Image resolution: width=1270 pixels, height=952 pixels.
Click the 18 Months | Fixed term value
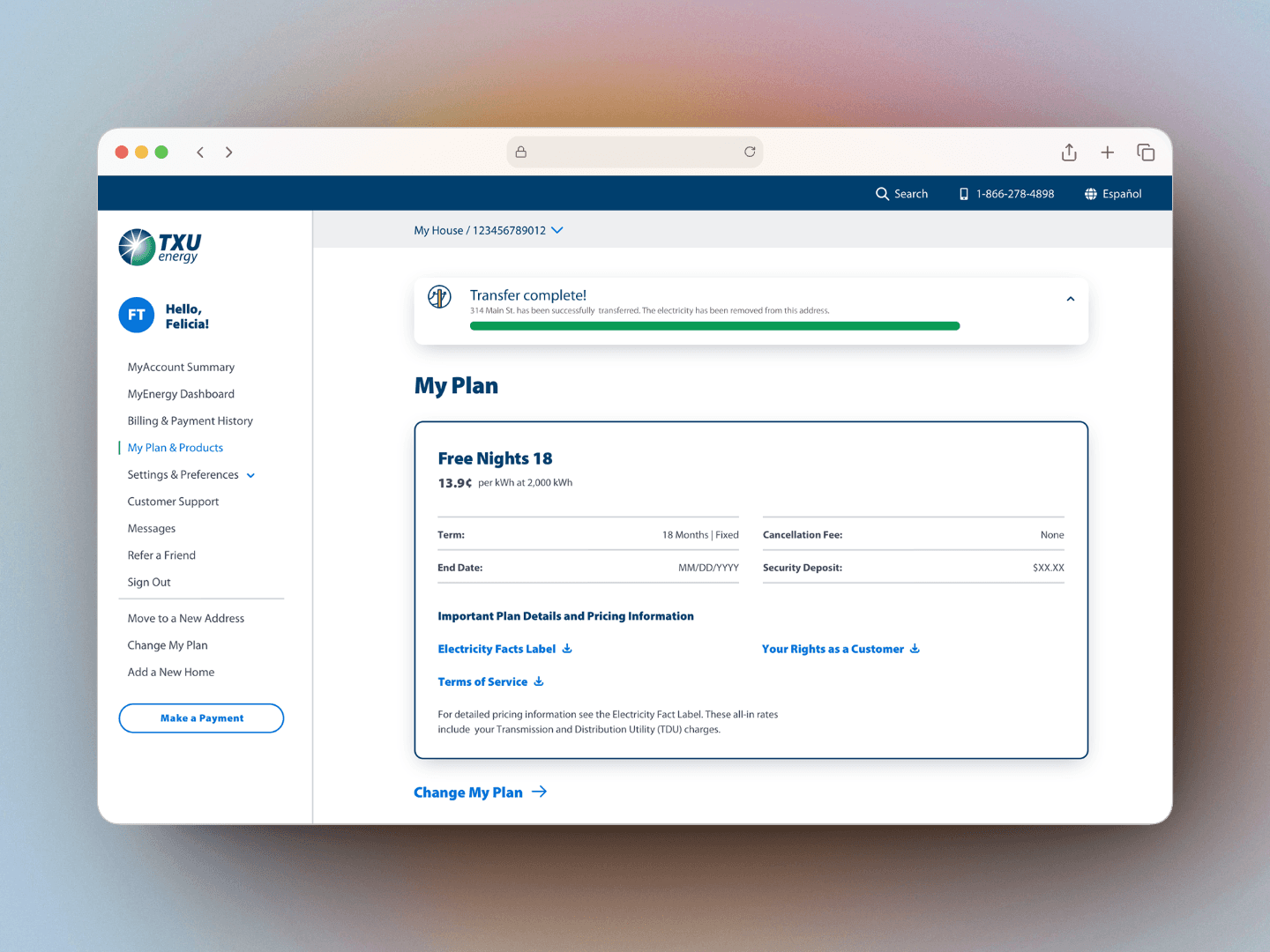point(700,535)
